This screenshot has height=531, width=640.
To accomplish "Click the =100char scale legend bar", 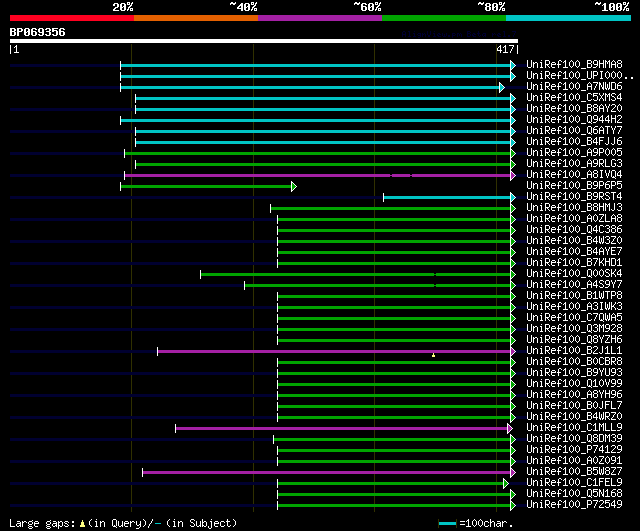I will [447, 524].
